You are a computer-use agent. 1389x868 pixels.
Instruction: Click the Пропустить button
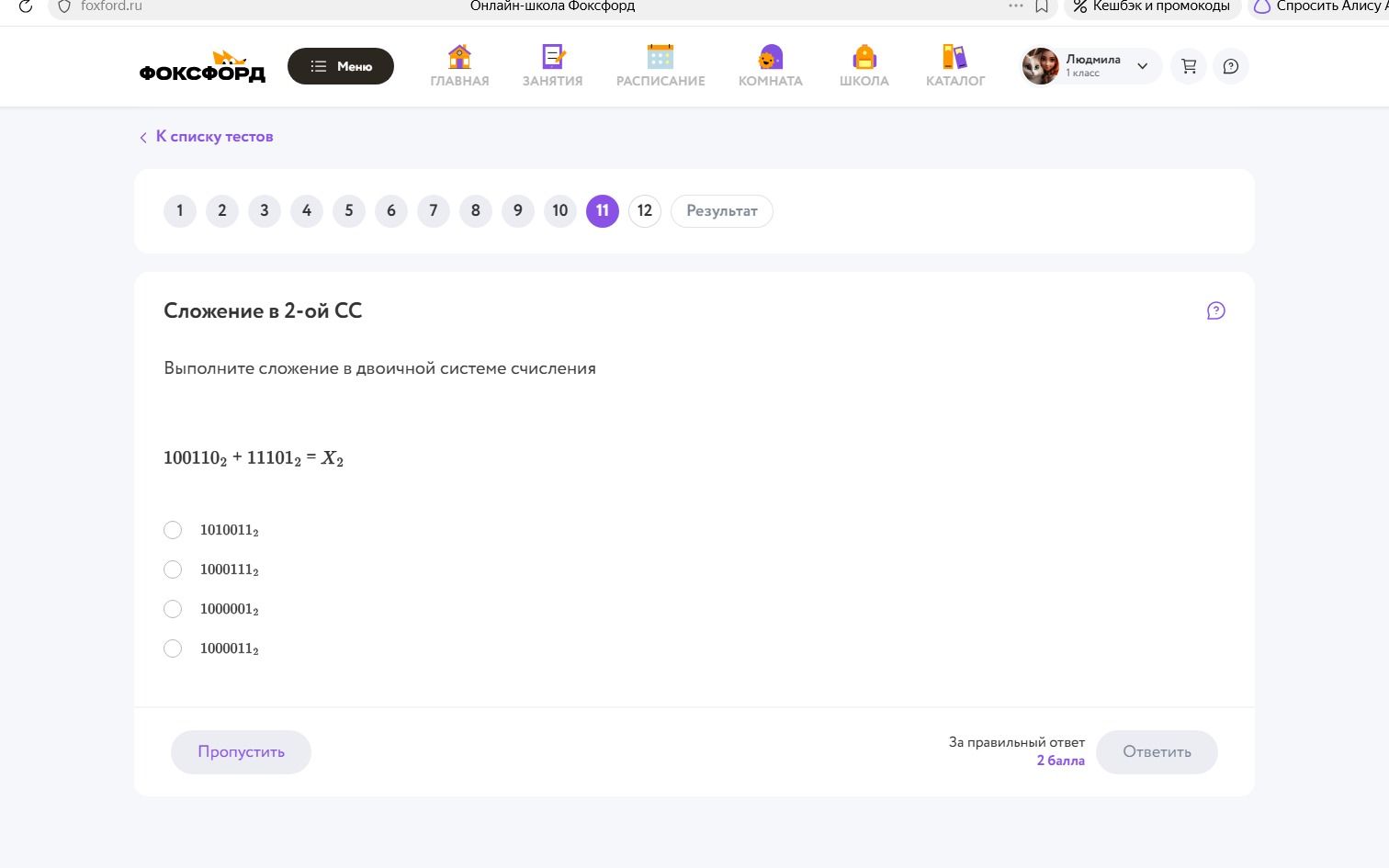241,751
